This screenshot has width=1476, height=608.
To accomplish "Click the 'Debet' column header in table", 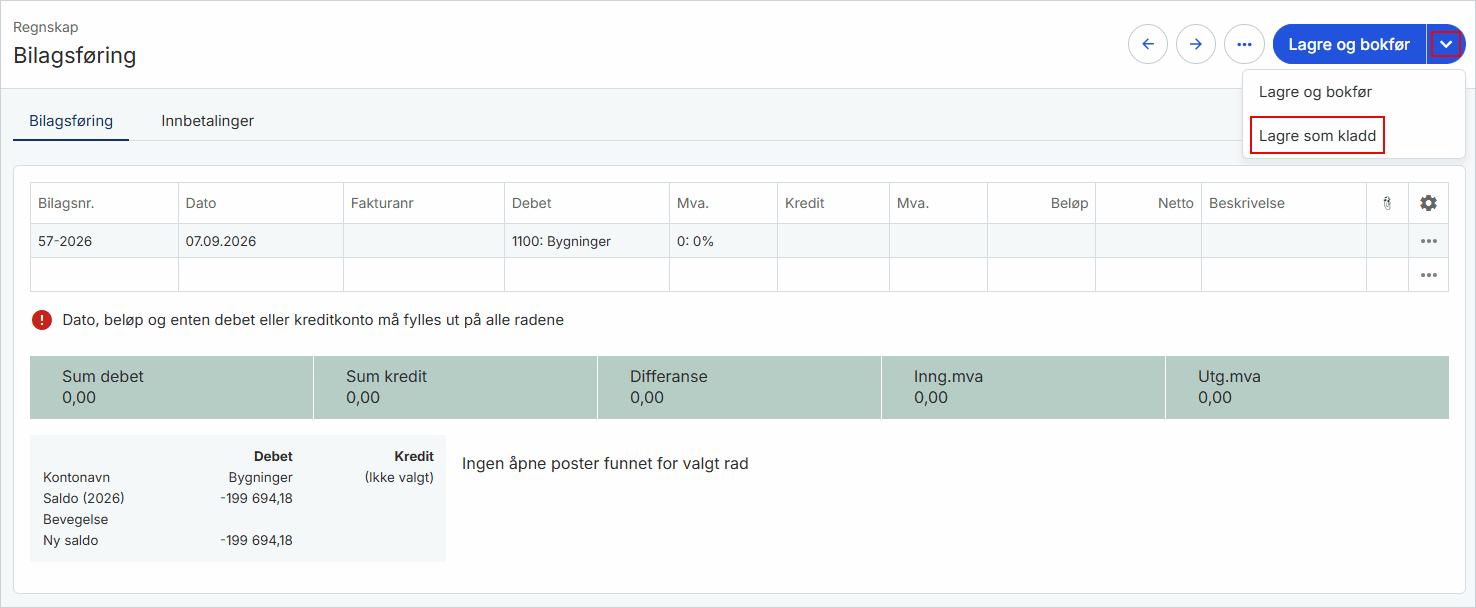I will click(x=587, y=203).
